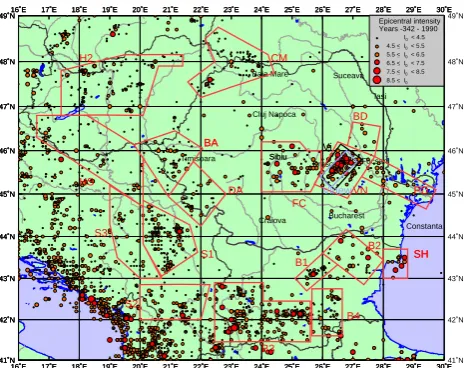Click the Suceava city label
This screenshot has height=368, width=465.
348,76
